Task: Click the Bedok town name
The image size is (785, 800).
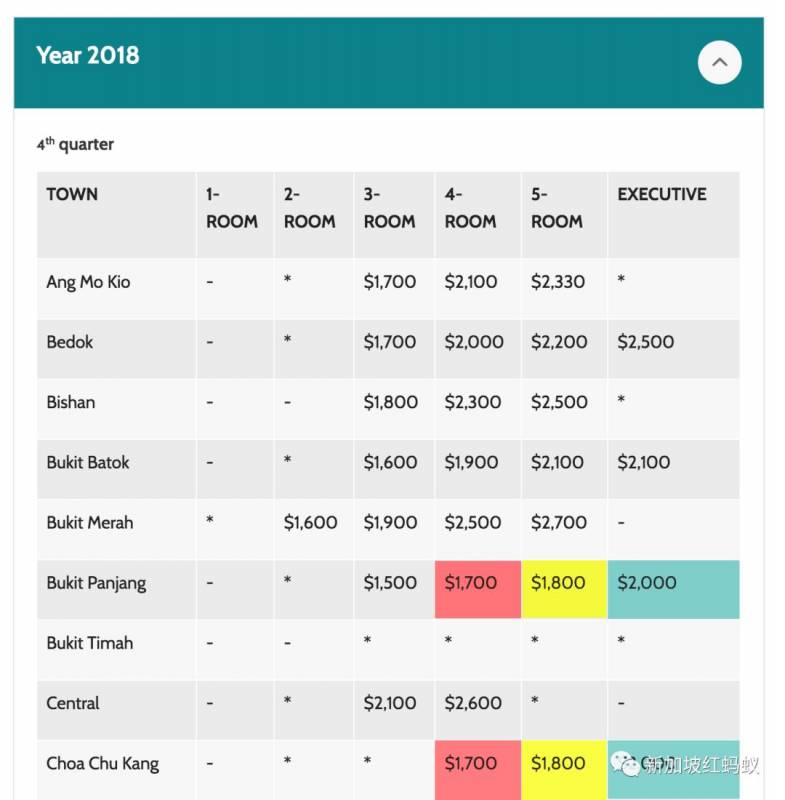Action: [70, 342]
